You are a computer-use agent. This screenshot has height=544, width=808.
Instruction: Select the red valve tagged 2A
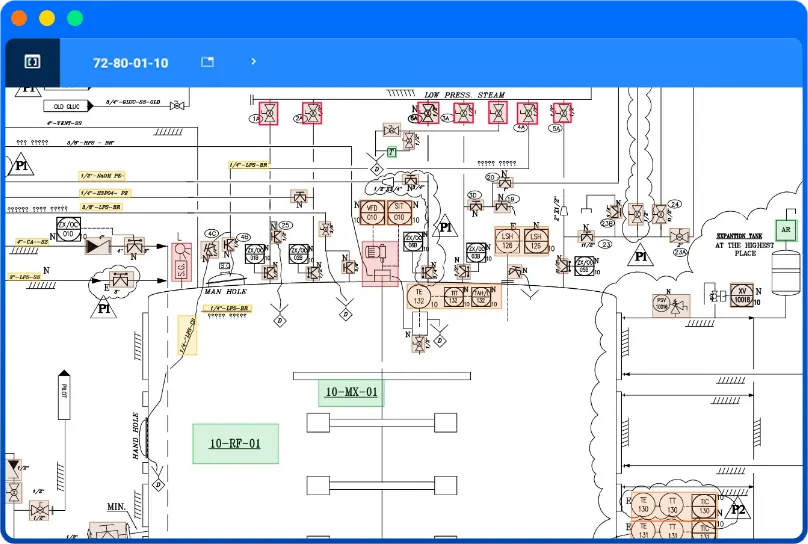point(312,113)
